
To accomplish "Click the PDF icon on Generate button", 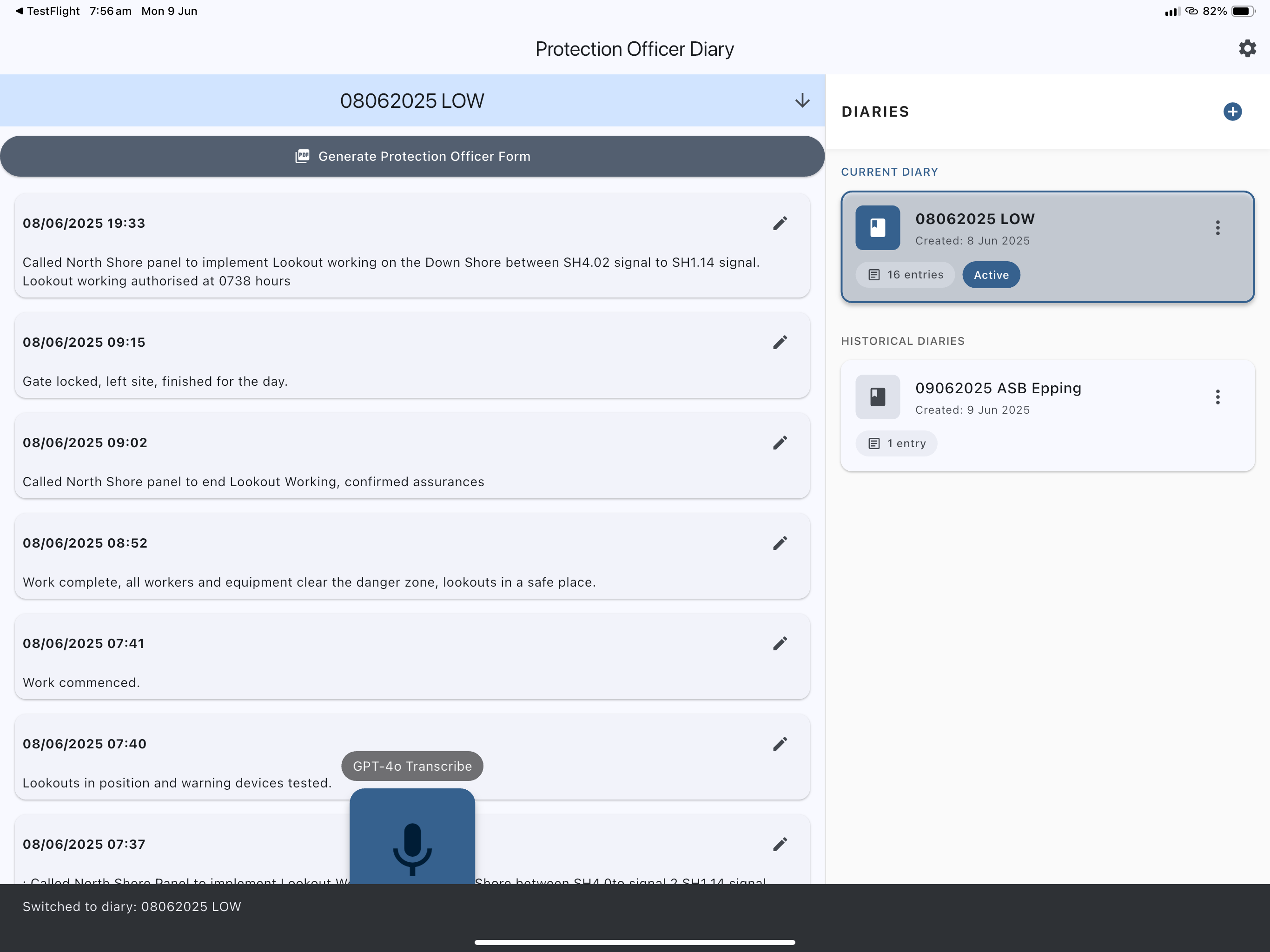I will [x=302, y=156].
